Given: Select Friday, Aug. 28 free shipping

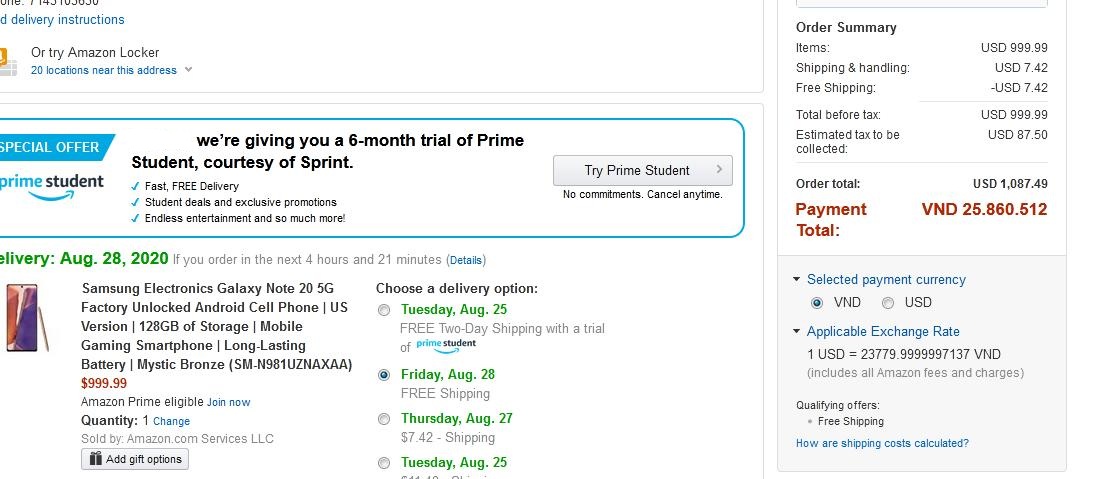Looking at the screenshot, I should click(x=384, y=375).
